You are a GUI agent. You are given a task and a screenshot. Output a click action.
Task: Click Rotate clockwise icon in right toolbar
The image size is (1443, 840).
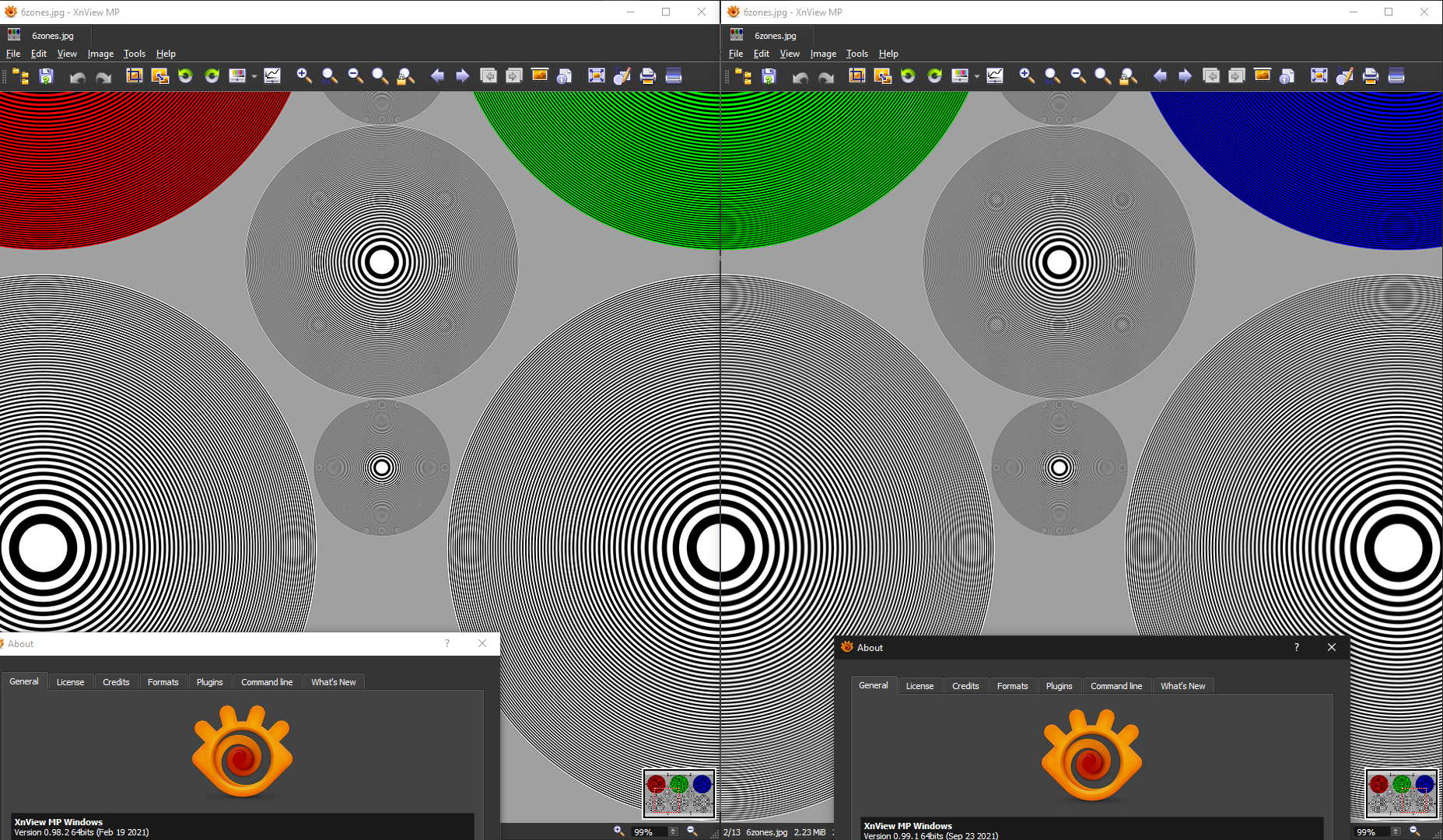934,75
